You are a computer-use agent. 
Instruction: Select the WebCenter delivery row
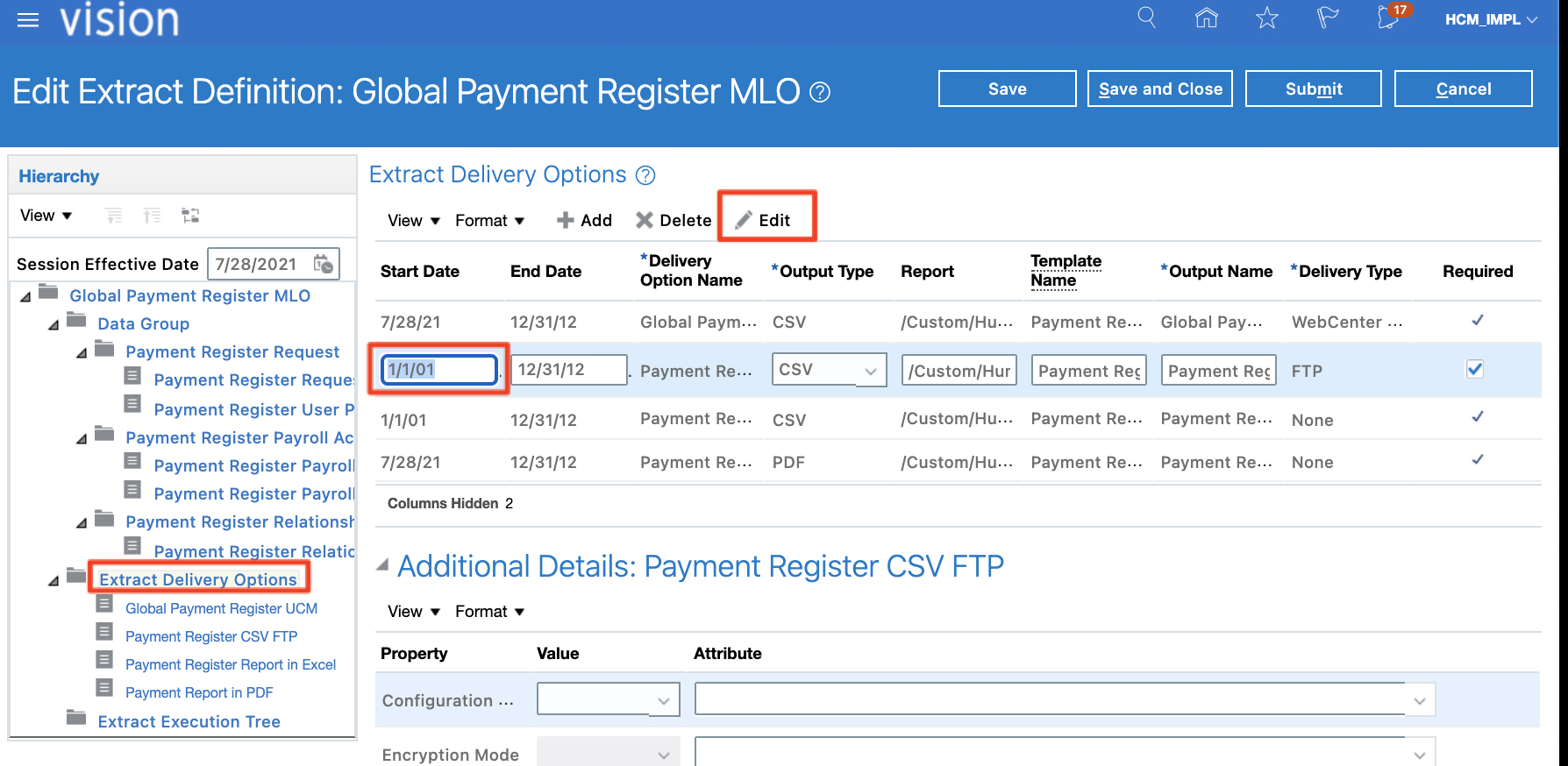click(958, 322)
